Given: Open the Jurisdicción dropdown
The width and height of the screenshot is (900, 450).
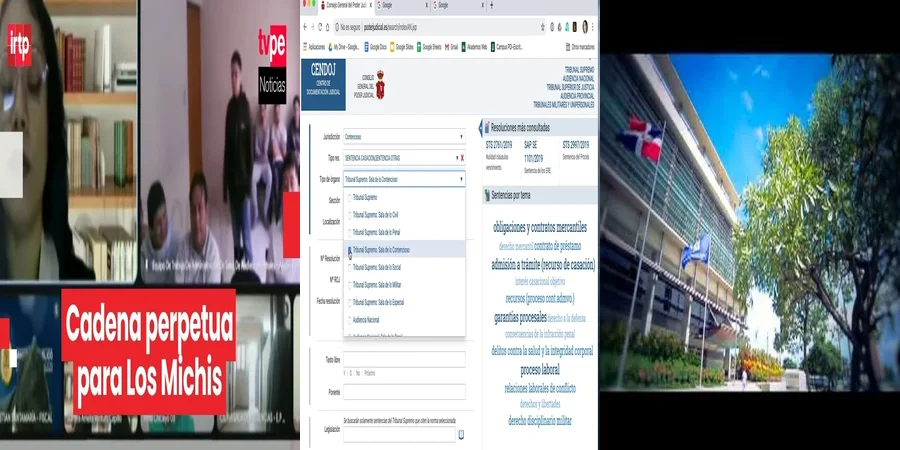Looking at the screenshot, I should click(404, 137).
